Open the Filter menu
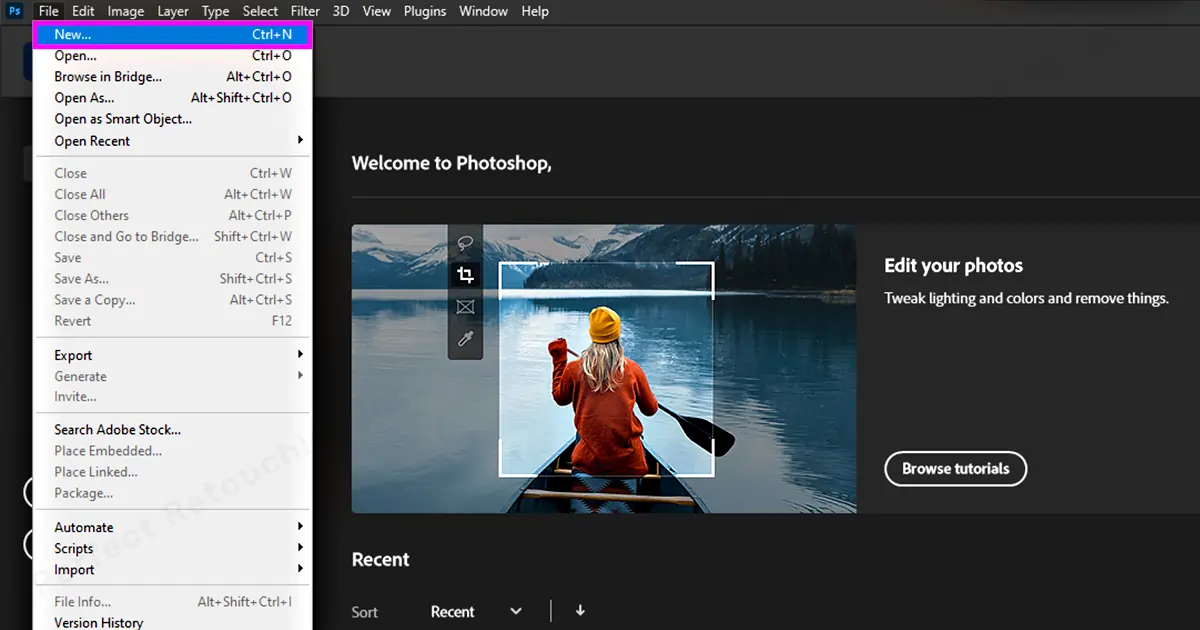1200x630 pixels. click(x=305, y=11)
